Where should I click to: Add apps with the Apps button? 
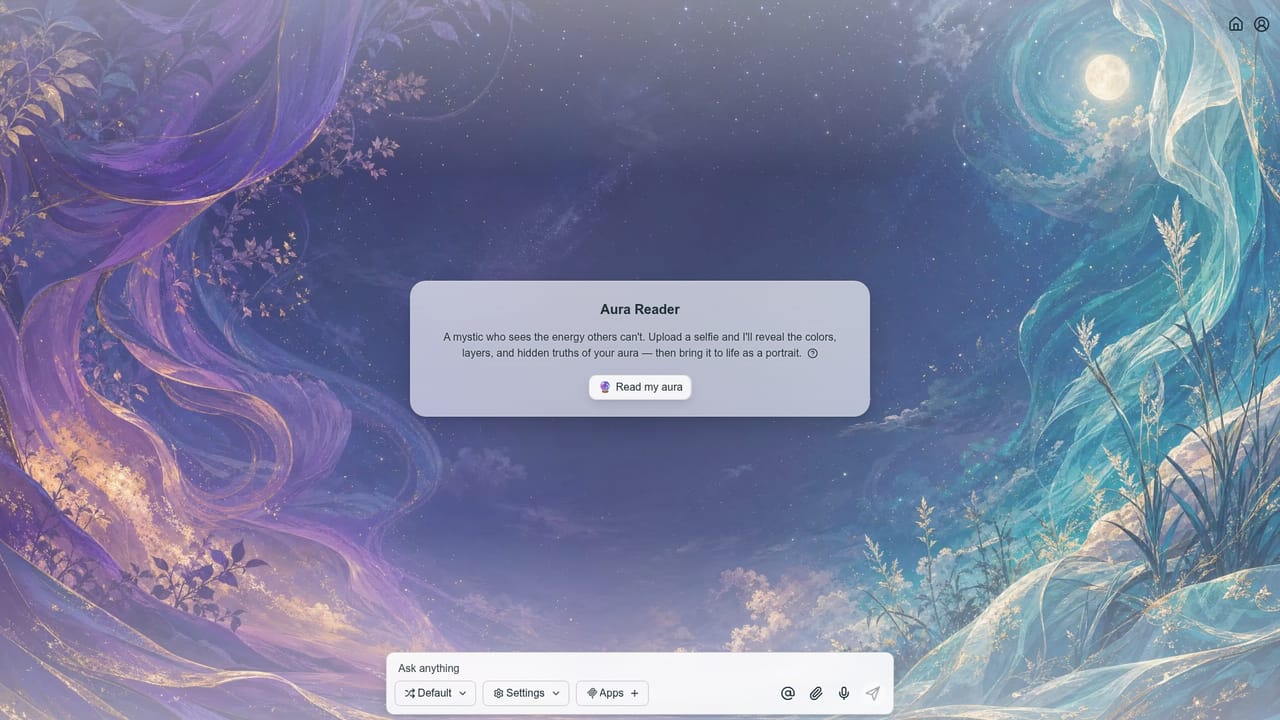[x=612, y=693]
